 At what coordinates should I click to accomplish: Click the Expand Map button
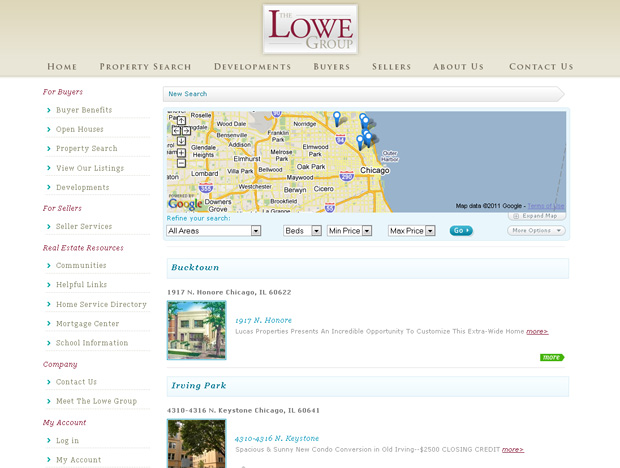point(537,216)
